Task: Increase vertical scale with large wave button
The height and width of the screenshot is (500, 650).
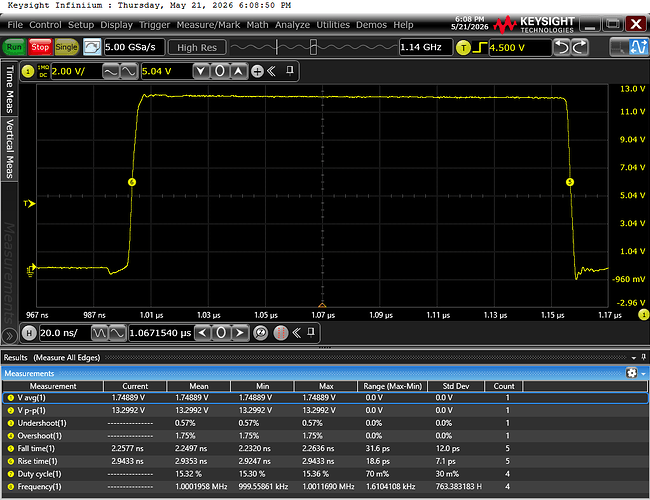Action: [129, 72]
